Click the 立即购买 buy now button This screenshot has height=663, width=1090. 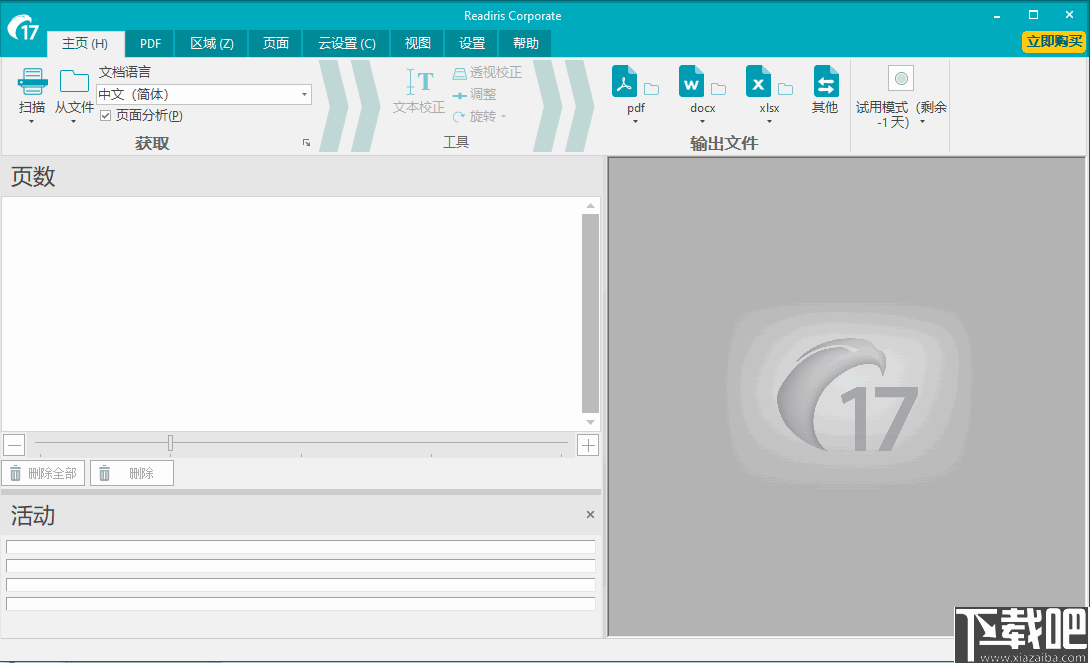tap(1053, 43)
